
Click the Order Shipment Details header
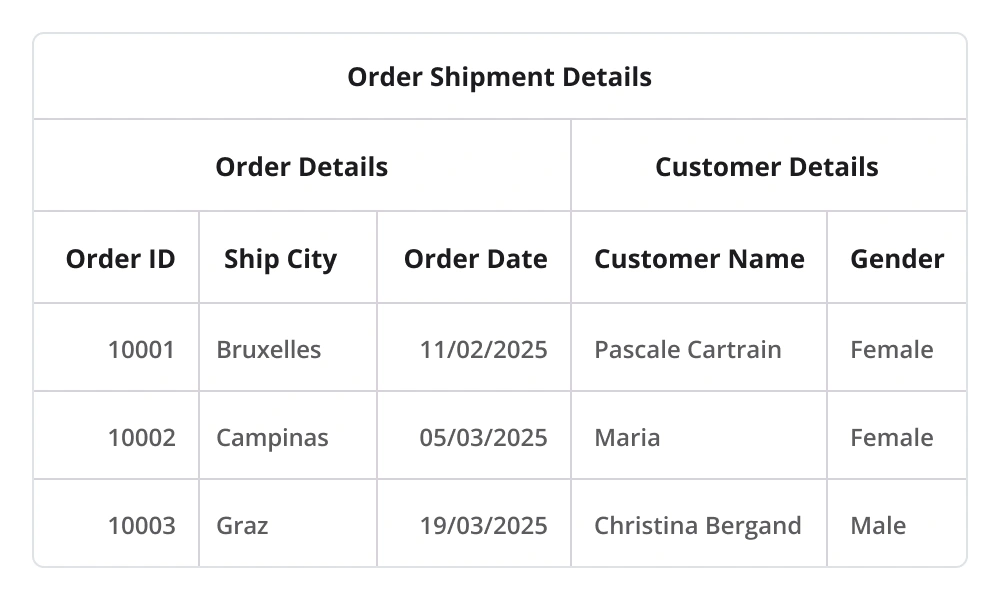[499, 77]
